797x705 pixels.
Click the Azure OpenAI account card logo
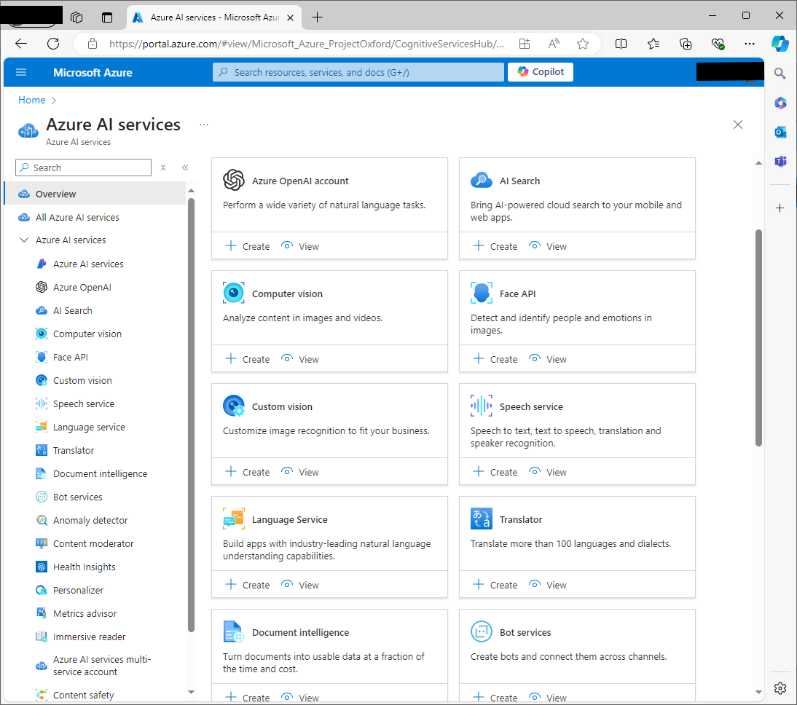click(234, 180)
